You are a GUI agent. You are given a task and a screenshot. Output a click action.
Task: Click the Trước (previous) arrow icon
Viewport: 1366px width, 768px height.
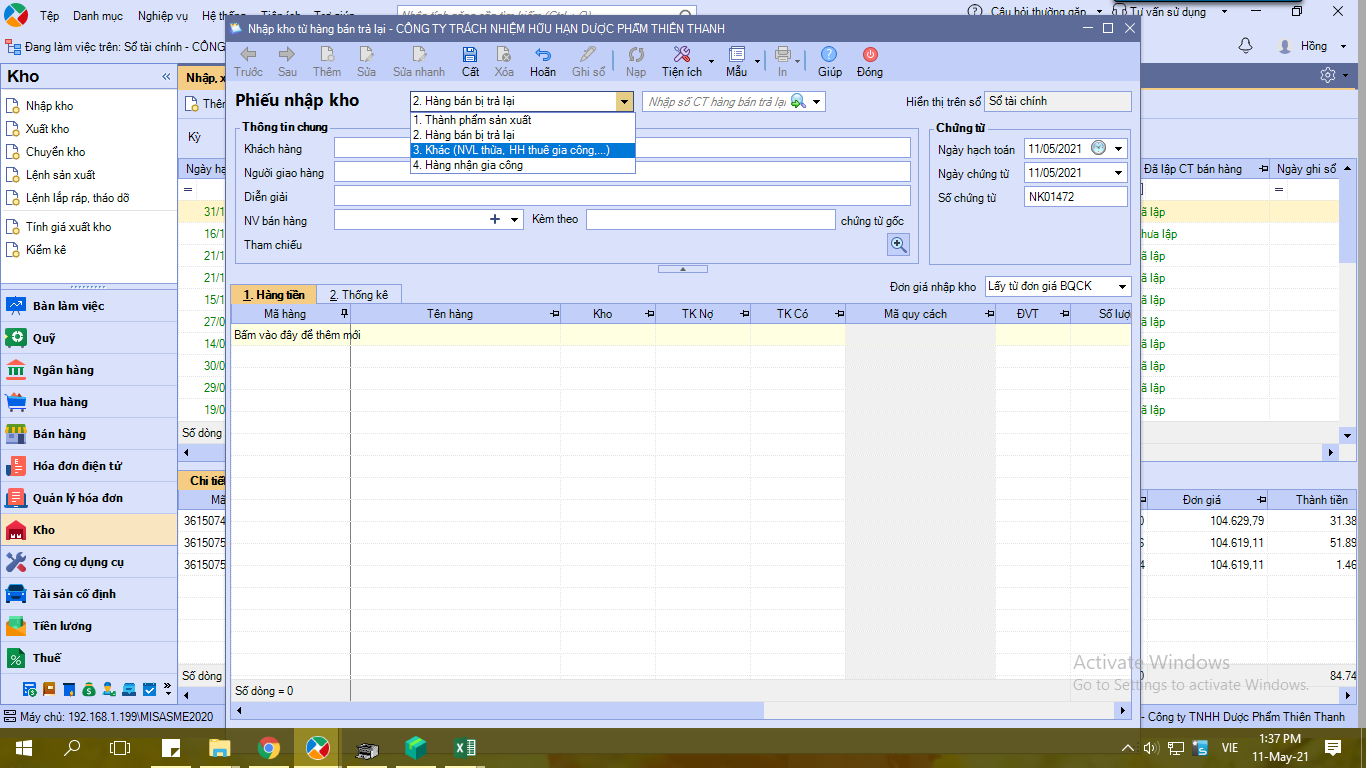[248, 55]
